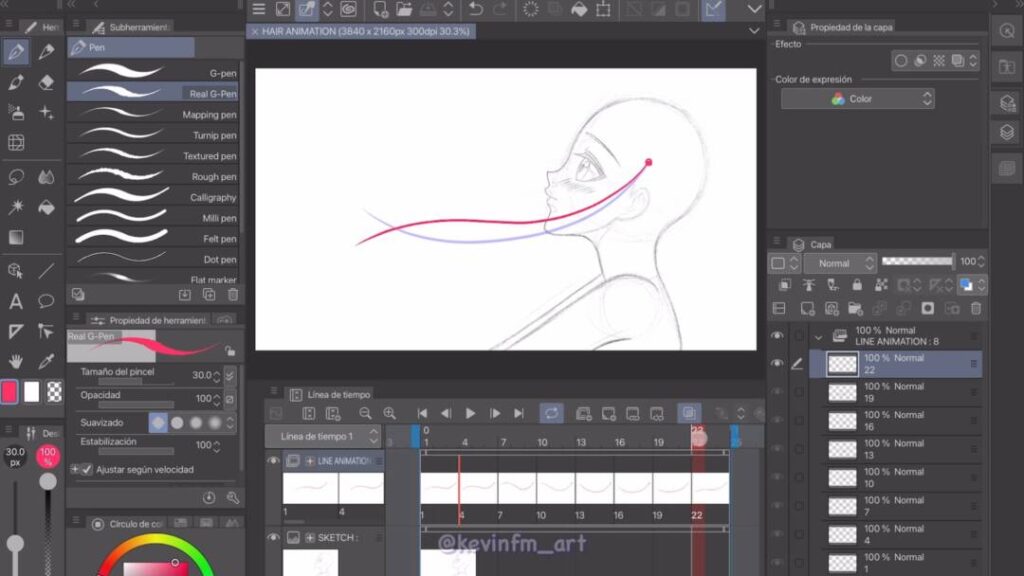Expand the Ajustar según velocidad options
The image size is (1024, 576).
click(74, 470)
